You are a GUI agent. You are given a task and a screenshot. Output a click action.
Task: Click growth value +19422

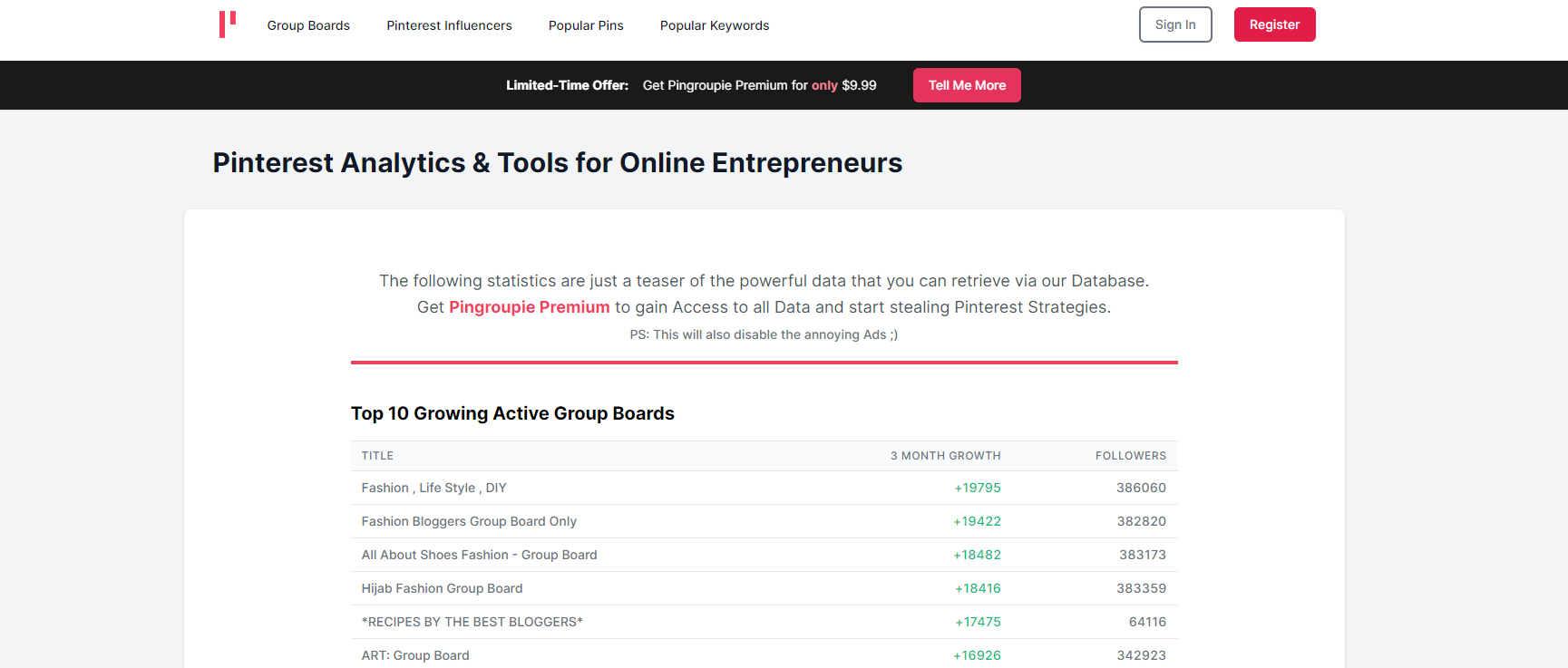tap(978, 521)
